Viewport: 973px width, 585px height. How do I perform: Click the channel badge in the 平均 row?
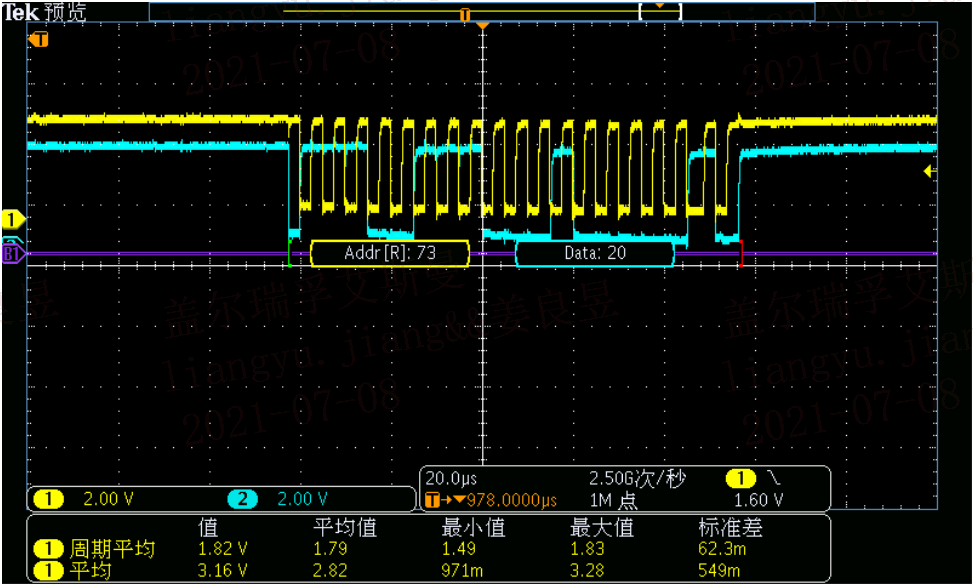coord(48,570)
